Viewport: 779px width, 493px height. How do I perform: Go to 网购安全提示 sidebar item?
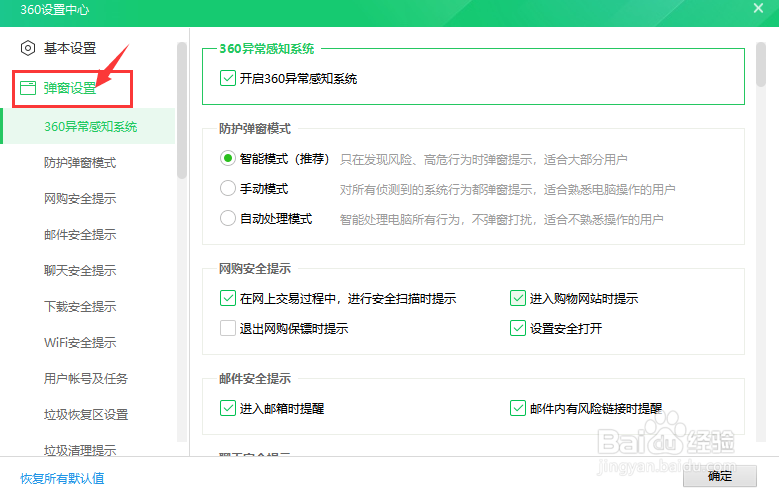coord(80,198)
